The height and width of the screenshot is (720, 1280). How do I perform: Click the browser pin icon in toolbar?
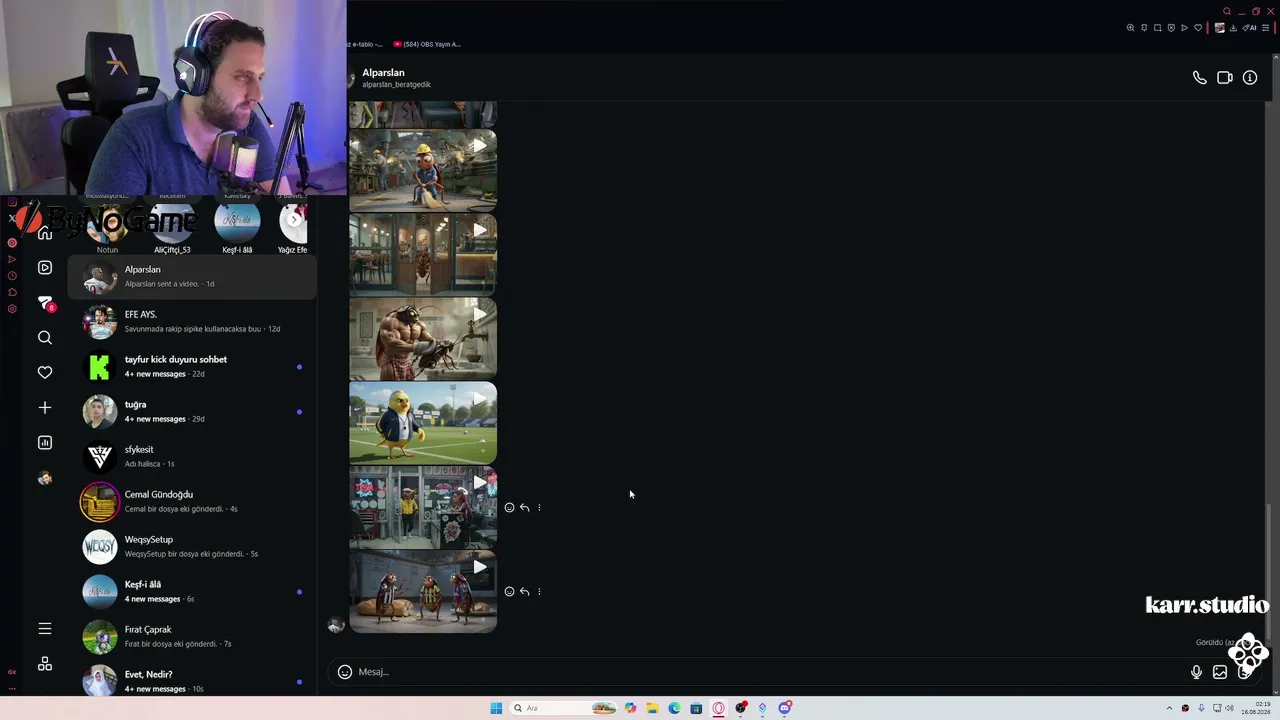[1144, 28]
